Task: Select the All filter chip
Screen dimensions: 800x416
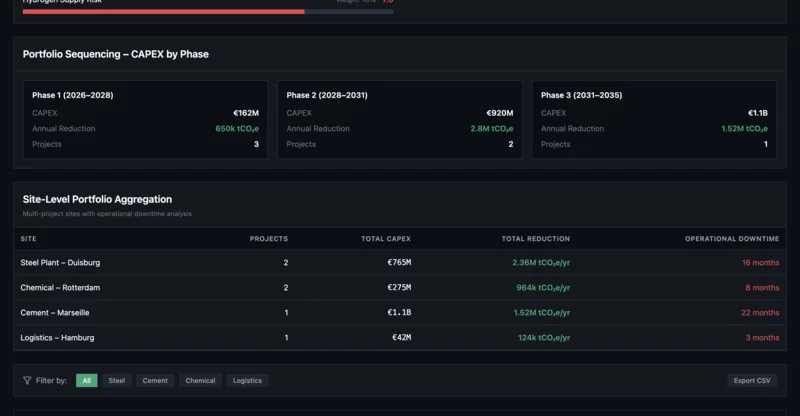Action: [x=87, y=381]
